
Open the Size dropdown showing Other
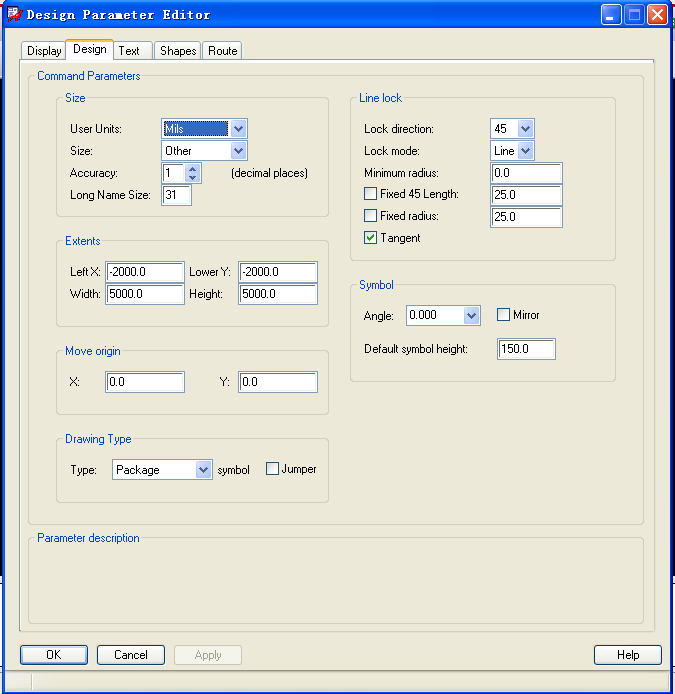point(238,151)
